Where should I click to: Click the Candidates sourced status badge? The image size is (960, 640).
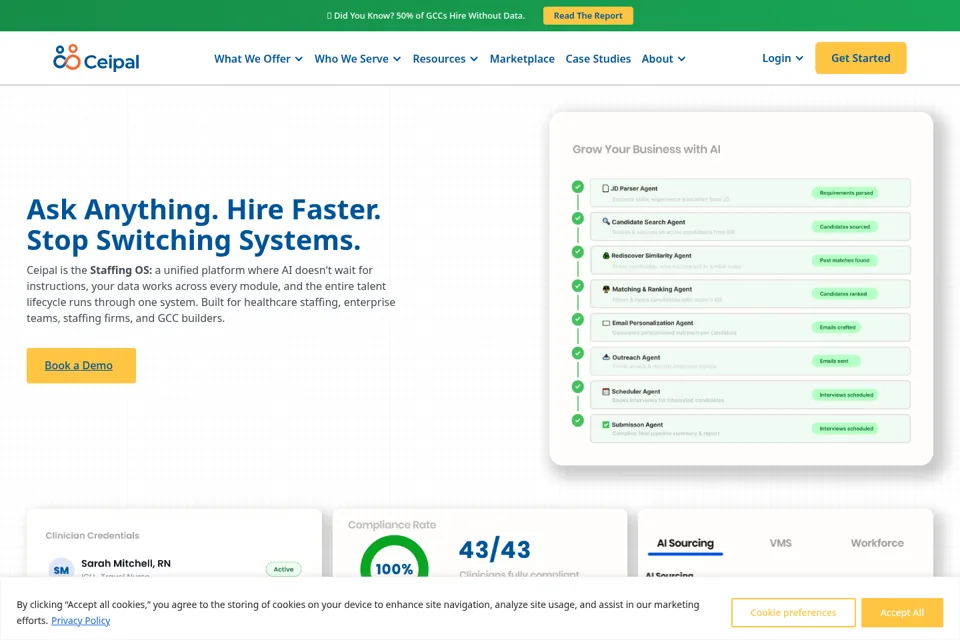pyautogui.click(x=844, y=227)
